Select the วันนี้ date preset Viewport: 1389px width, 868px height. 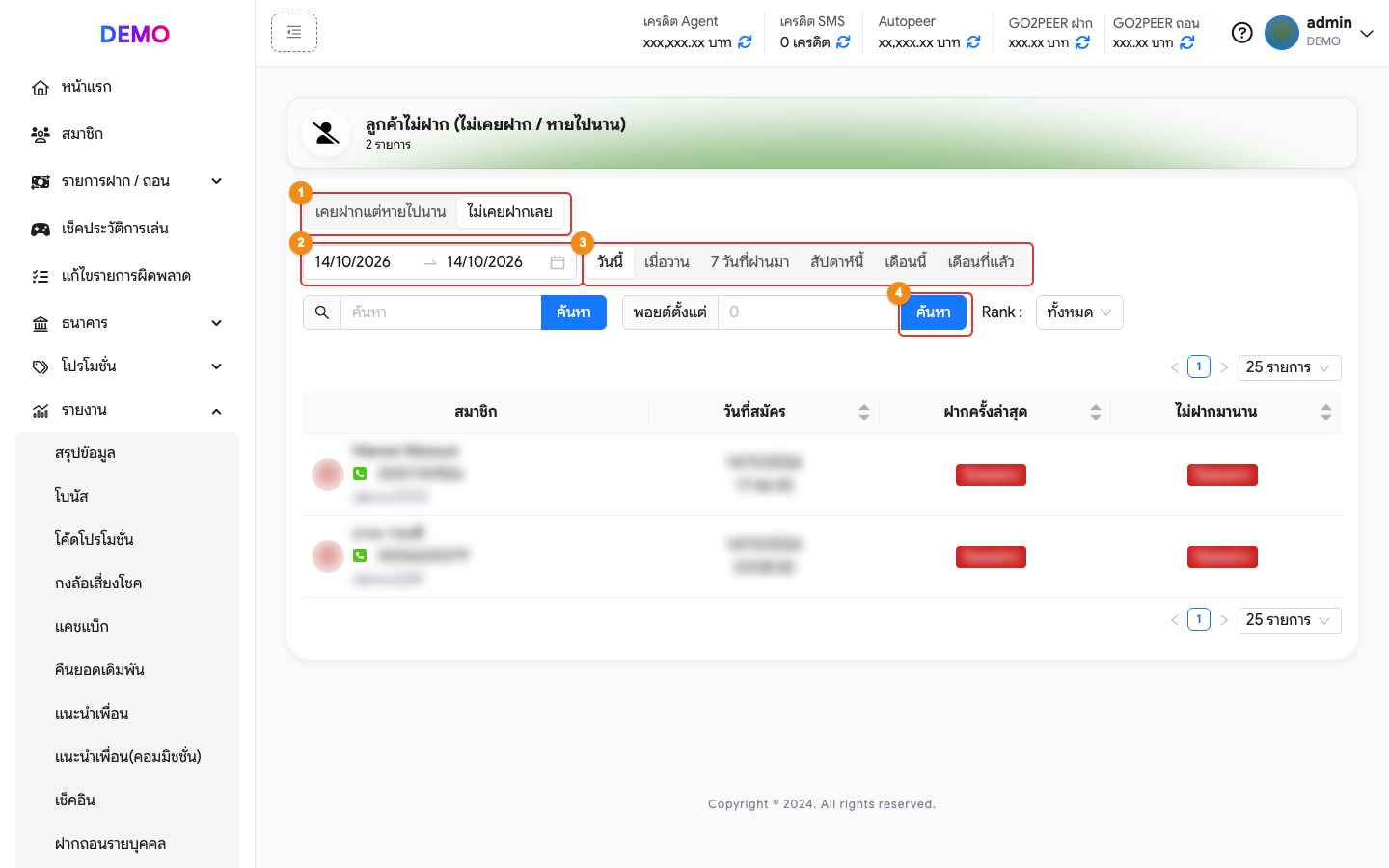point(611,262)
